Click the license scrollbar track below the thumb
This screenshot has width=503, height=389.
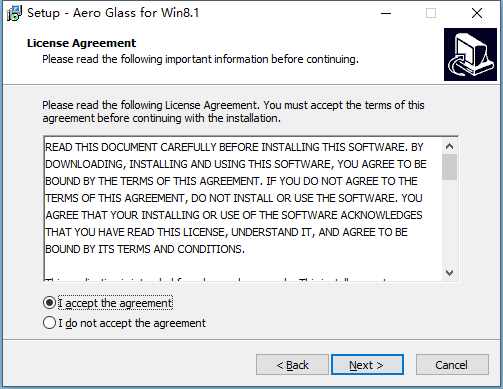pyautogui.click(x=449, y=223)
